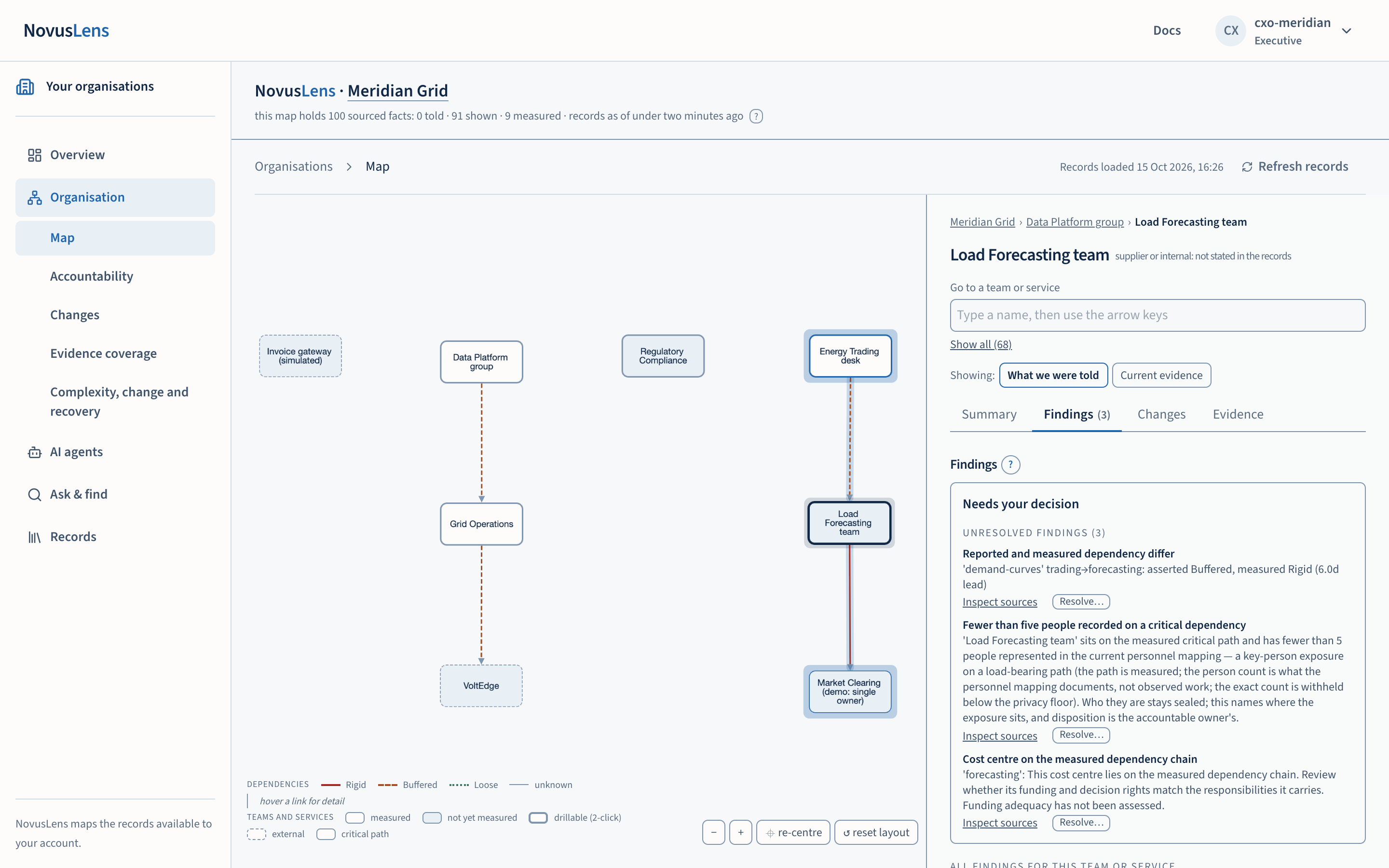
Task: Select the Invoice gateway (simulated) node
Action: pyautogui.click(x=300, y=356)
